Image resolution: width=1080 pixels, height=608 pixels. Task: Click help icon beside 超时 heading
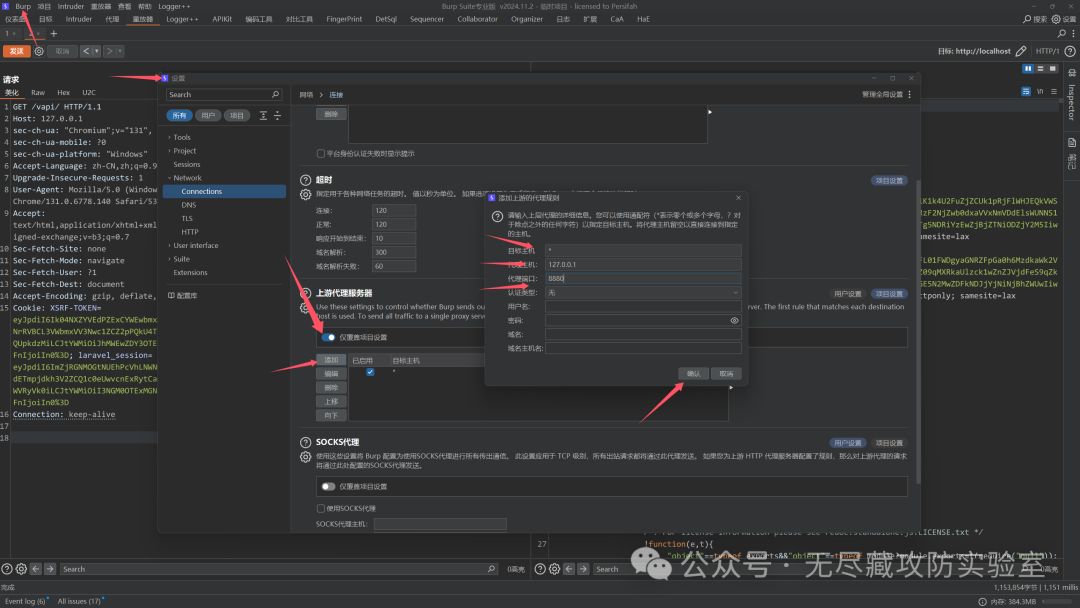[305, 180]
